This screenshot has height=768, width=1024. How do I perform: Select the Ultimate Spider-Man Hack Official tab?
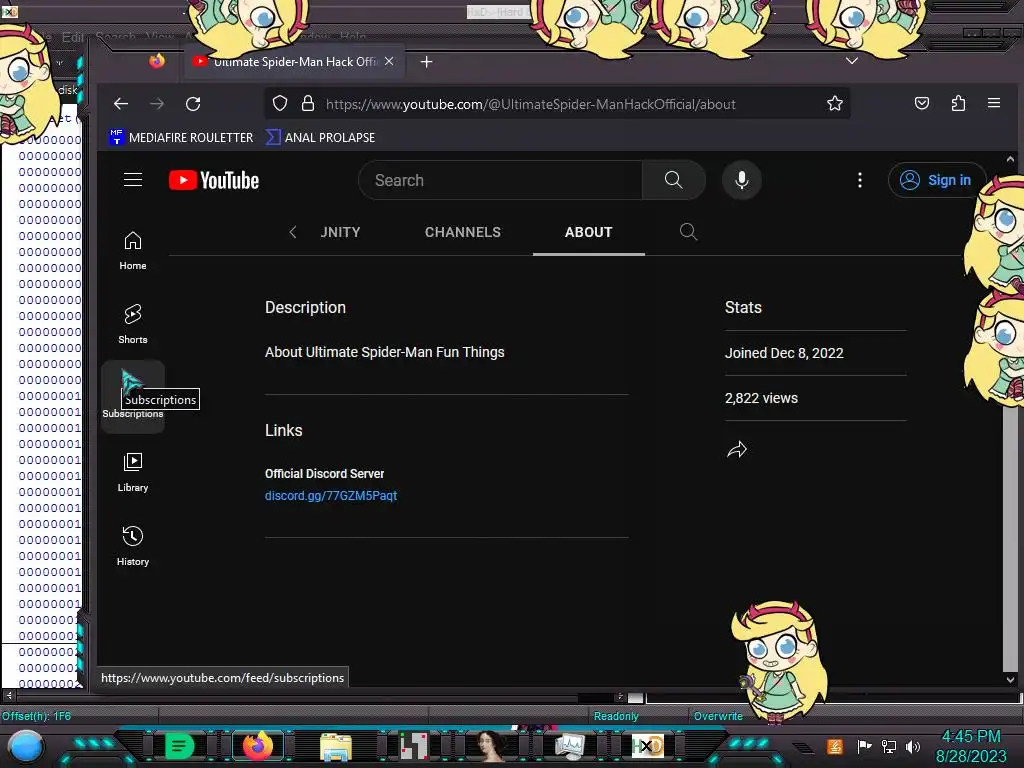click(x=294, y=61)
